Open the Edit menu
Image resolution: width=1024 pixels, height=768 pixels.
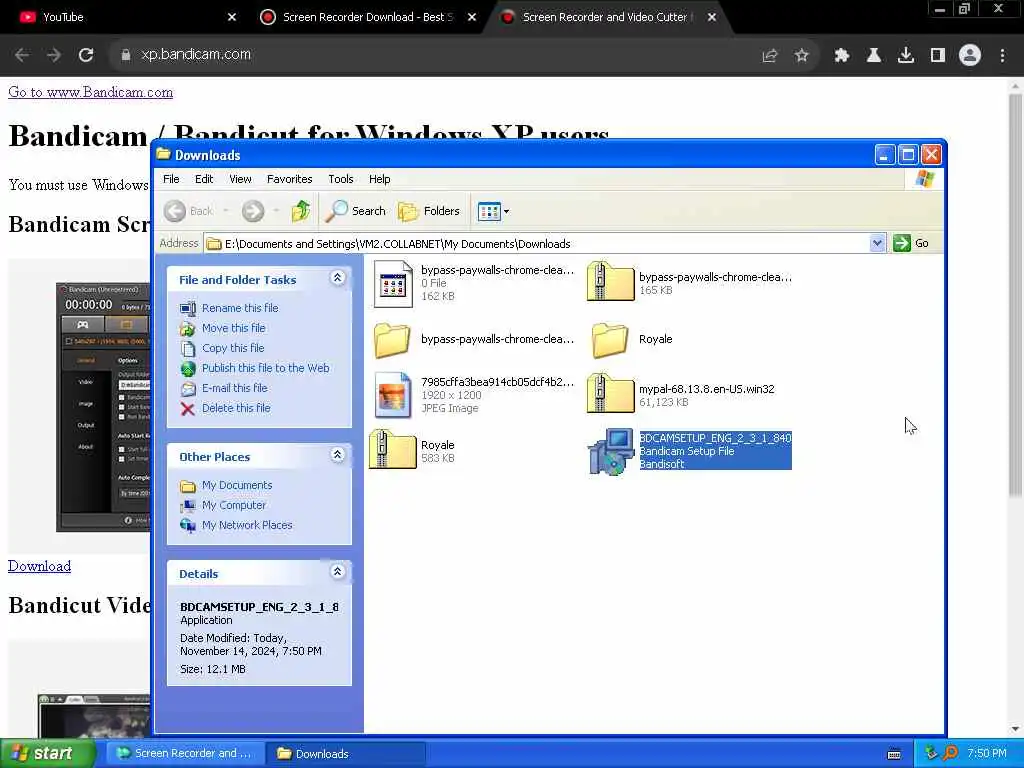204,179
